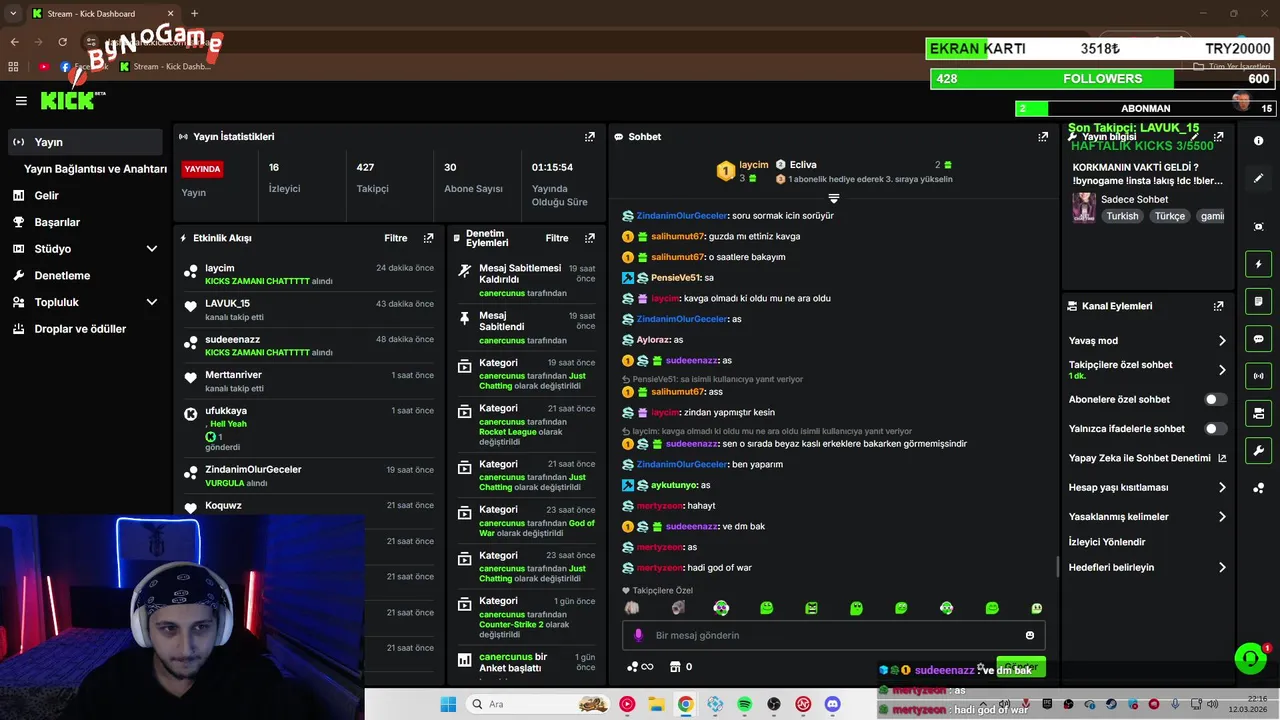Click the chat panel scrollbar
Viewport: 1280px width, 720px height.
[1057, 566]
